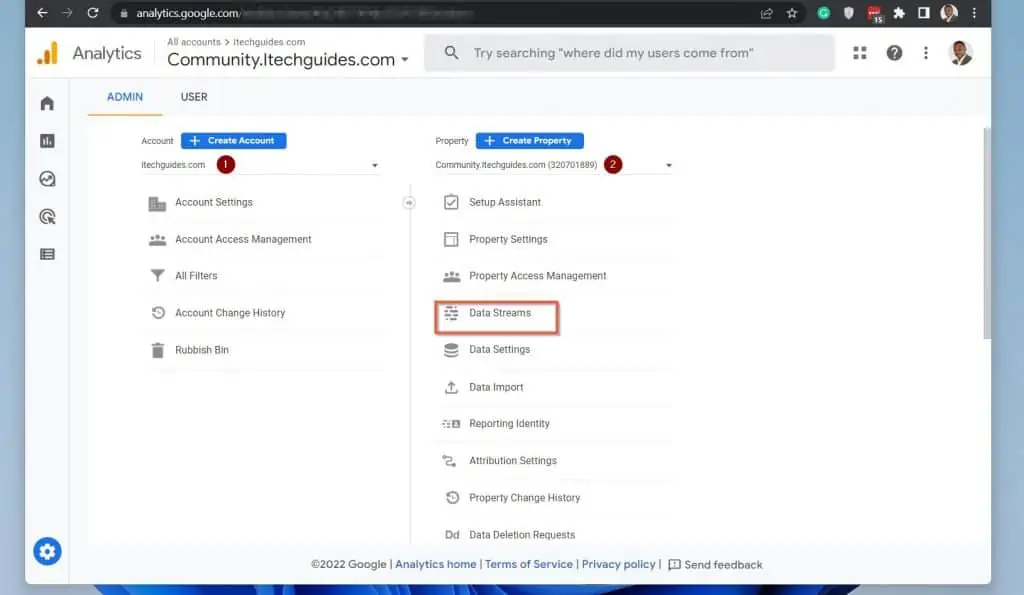Open Configure table icon in left sidebar

47,254
